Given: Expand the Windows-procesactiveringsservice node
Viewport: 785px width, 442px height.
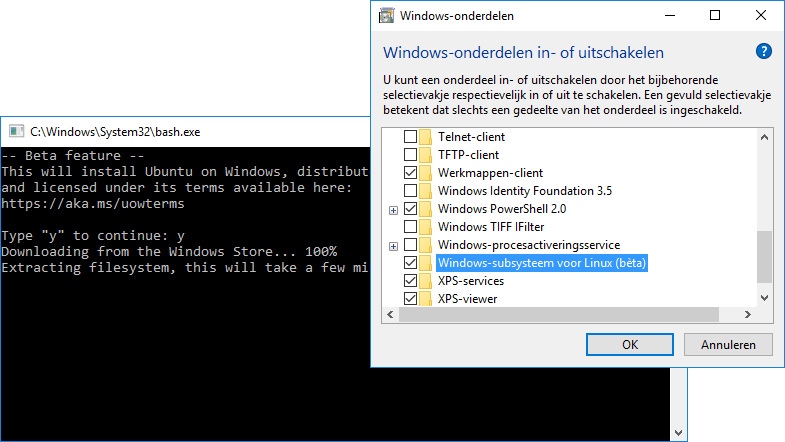Looking at the screenshot, I should [x=393, y=246].
